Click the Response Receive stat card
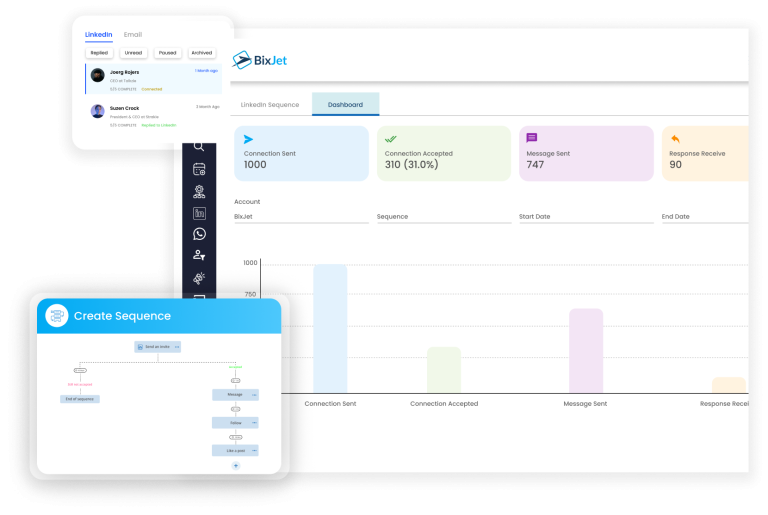The width and height of the screenshot is (768, 515). click(x=705, y=153)
